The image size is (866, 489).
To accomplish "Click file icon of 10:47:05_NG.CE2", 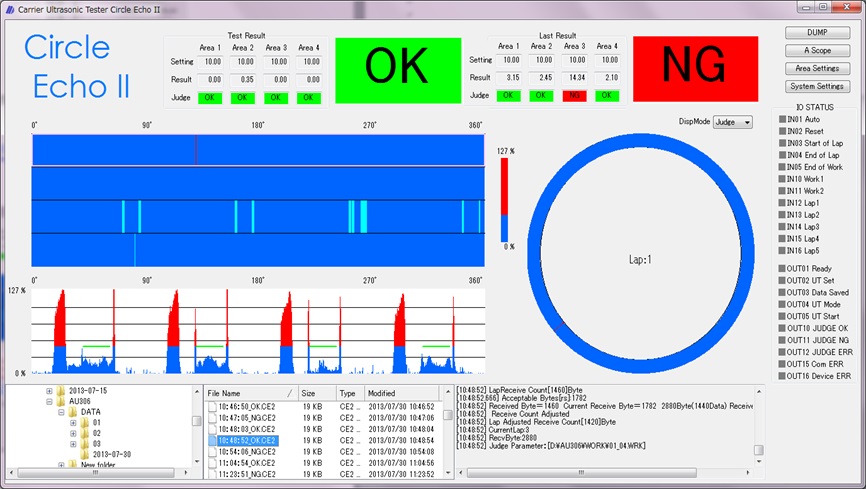I will pyautogui.click(x=212, y=418).
